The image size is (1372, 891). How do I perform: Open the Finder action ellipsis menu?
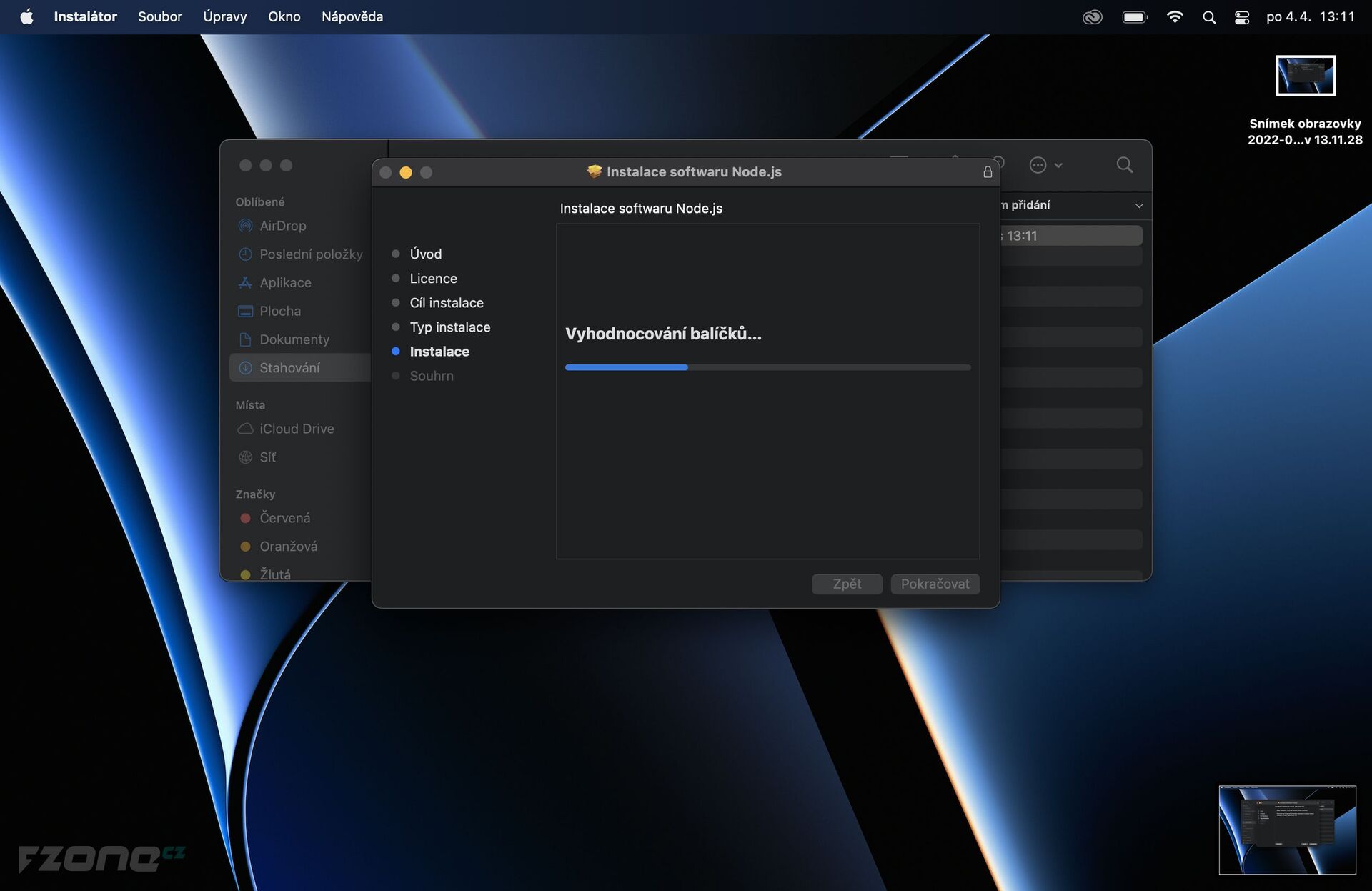click(x=1045, y=165)
